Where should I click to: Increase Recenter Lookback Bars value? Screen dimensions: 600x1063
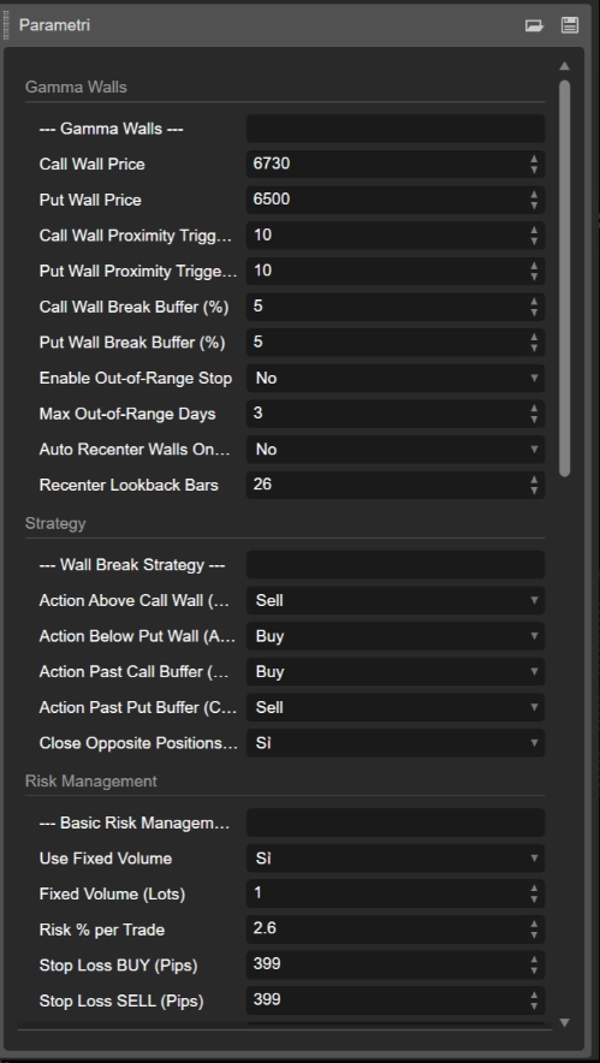pyautogui.click(x=536, y=480)
